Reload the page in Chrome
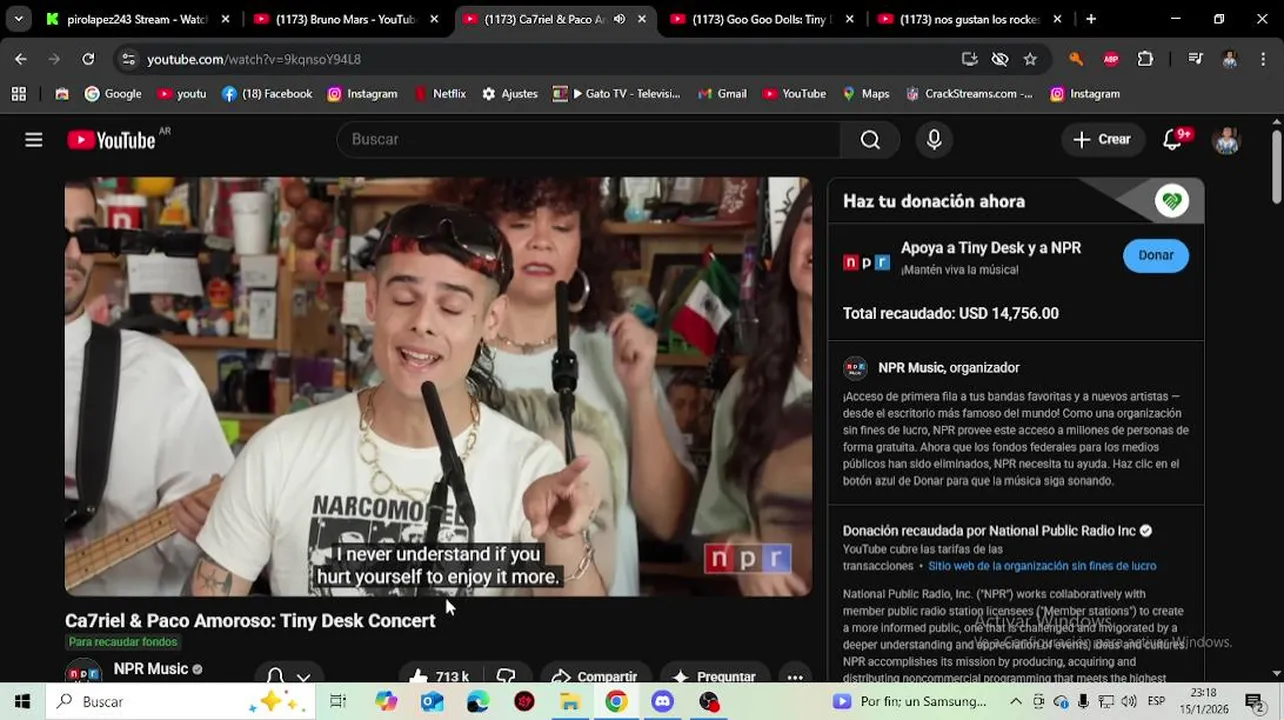1284x720 pixels. point(88,59)
